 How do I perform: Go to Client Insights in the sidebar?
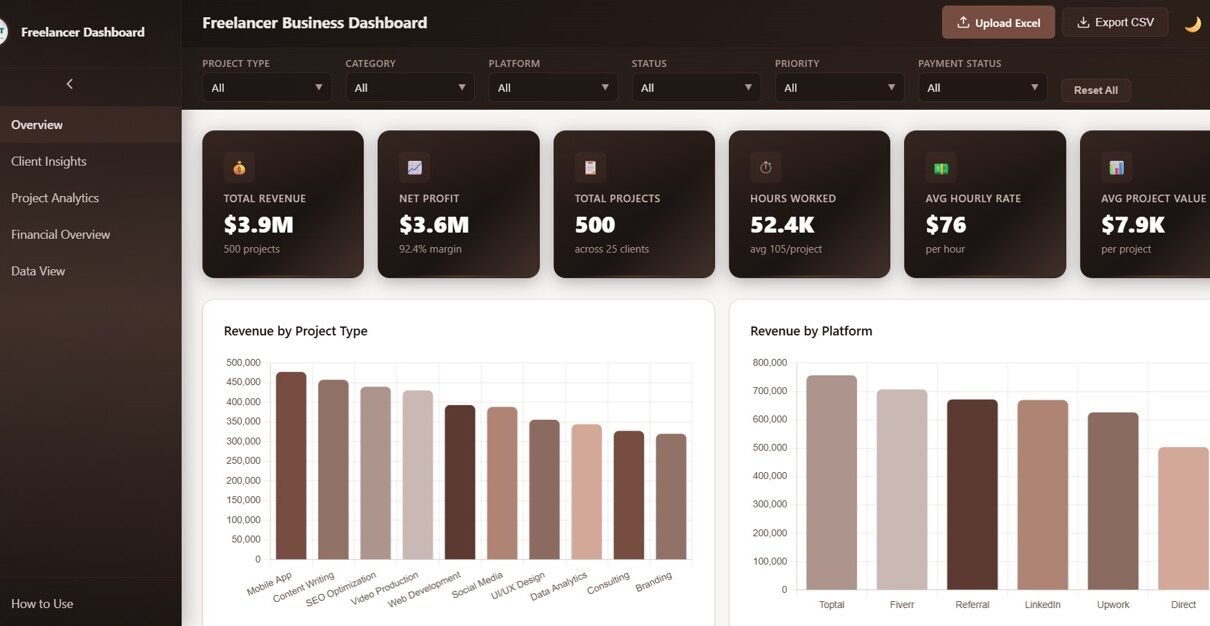(49, 161)
